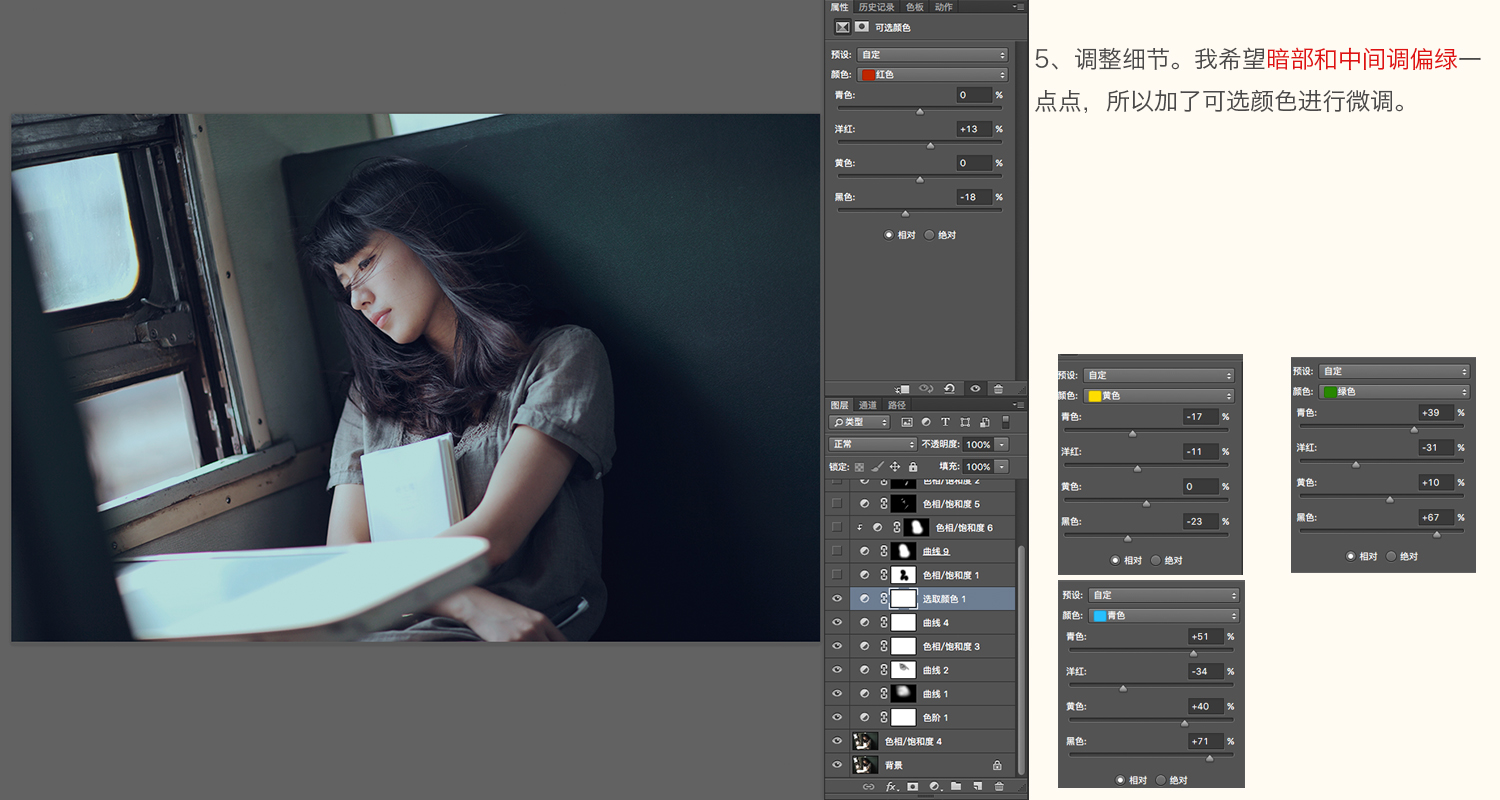Click the 选取颜色 1 layer mask thumbnail
The height and width of the screenshot is (800, 1500).
click(903, 599)
